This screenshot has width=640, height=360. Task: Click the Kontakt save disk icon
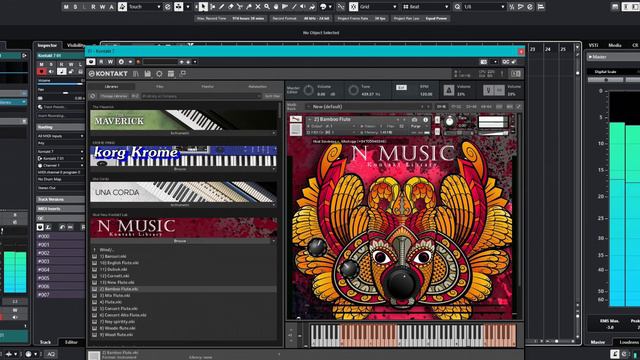click(x=147, y=74)
